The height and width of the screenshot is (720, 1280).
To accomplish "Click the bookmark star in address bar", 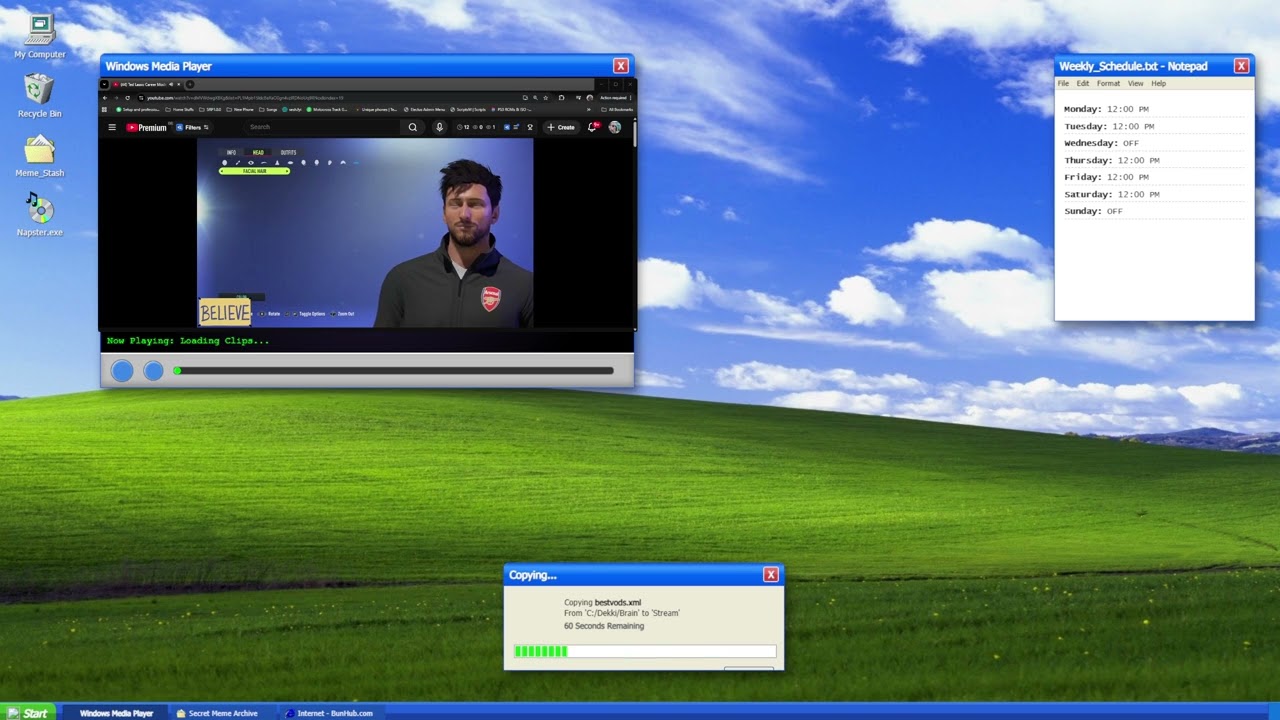I will (546, 97).
